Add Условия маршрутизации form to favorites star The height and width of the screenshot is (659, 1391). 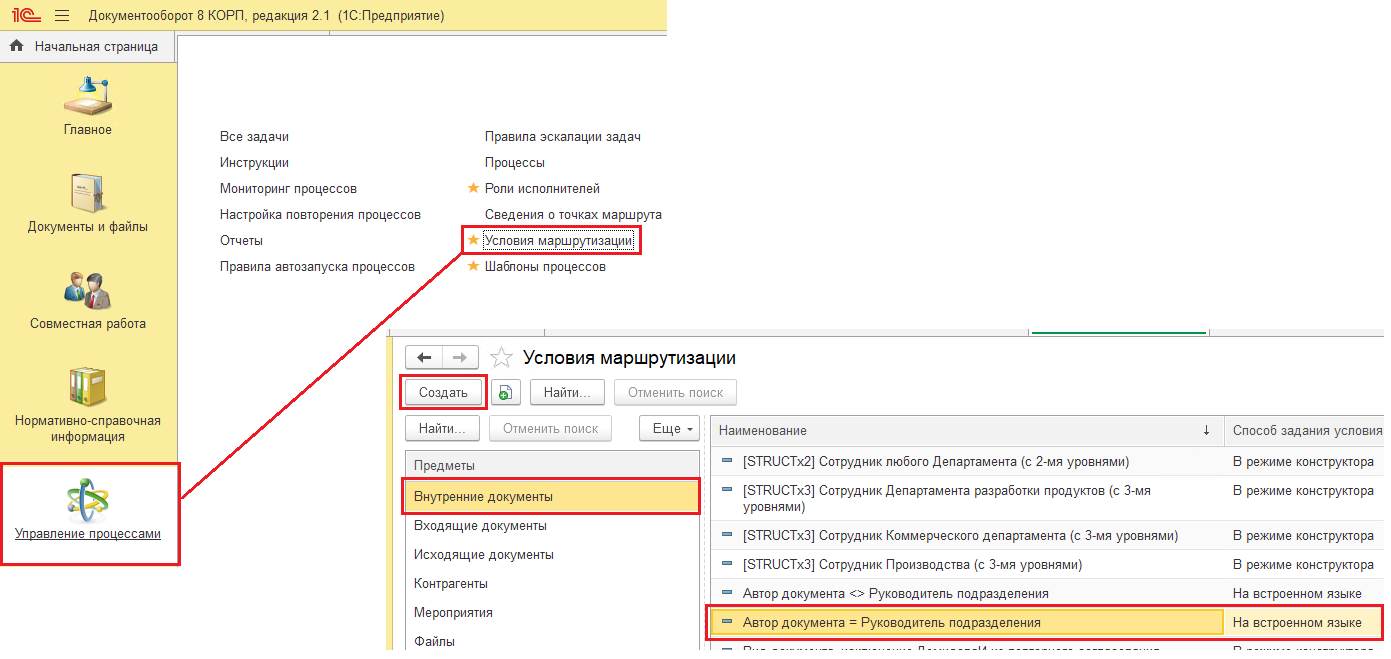click(x=501, y=357)
